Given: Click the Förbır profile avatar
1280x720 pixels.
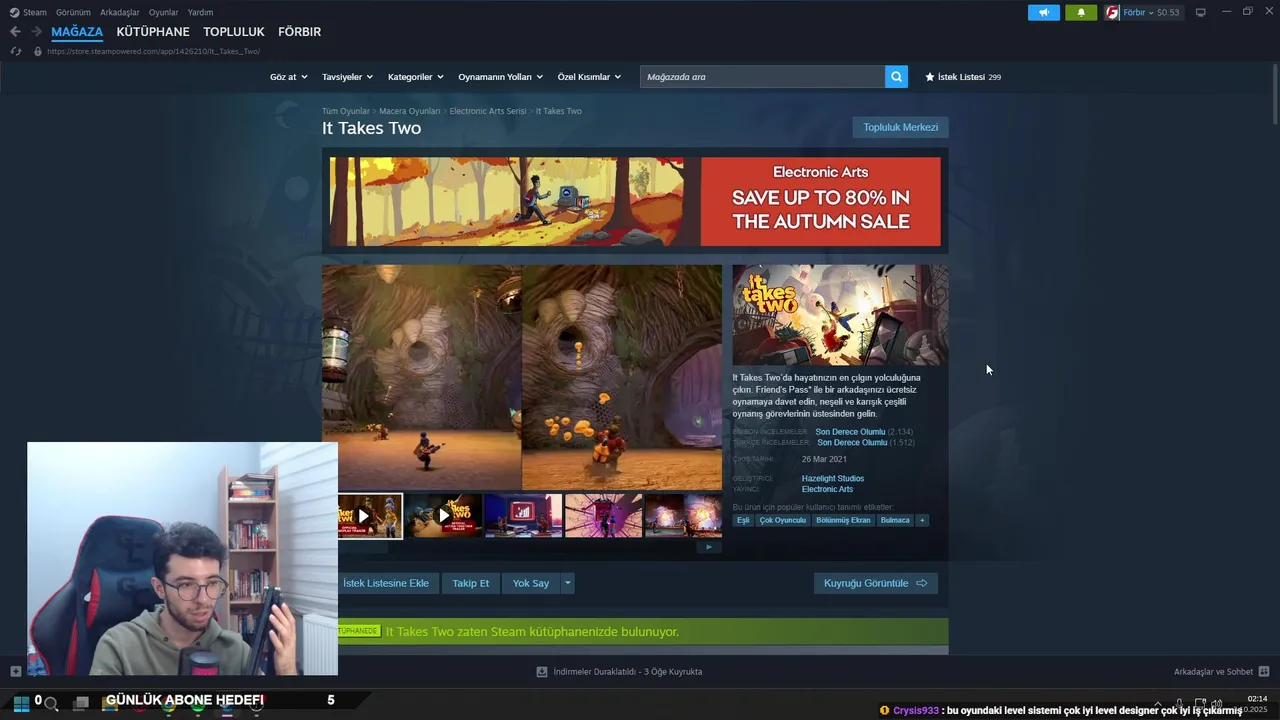Looking at the screenshot, I should 1111,13.
